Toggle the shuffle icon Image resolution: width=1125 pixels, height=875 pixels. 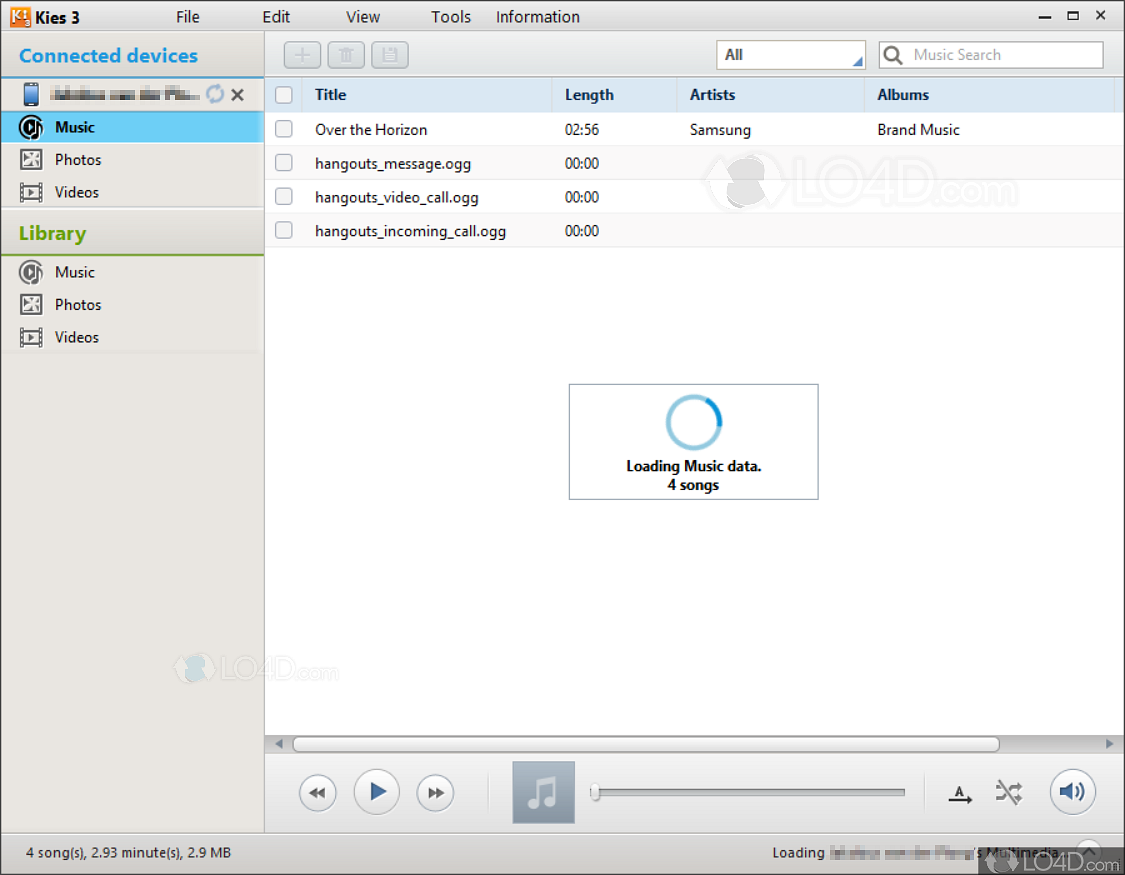[1009, 793]
